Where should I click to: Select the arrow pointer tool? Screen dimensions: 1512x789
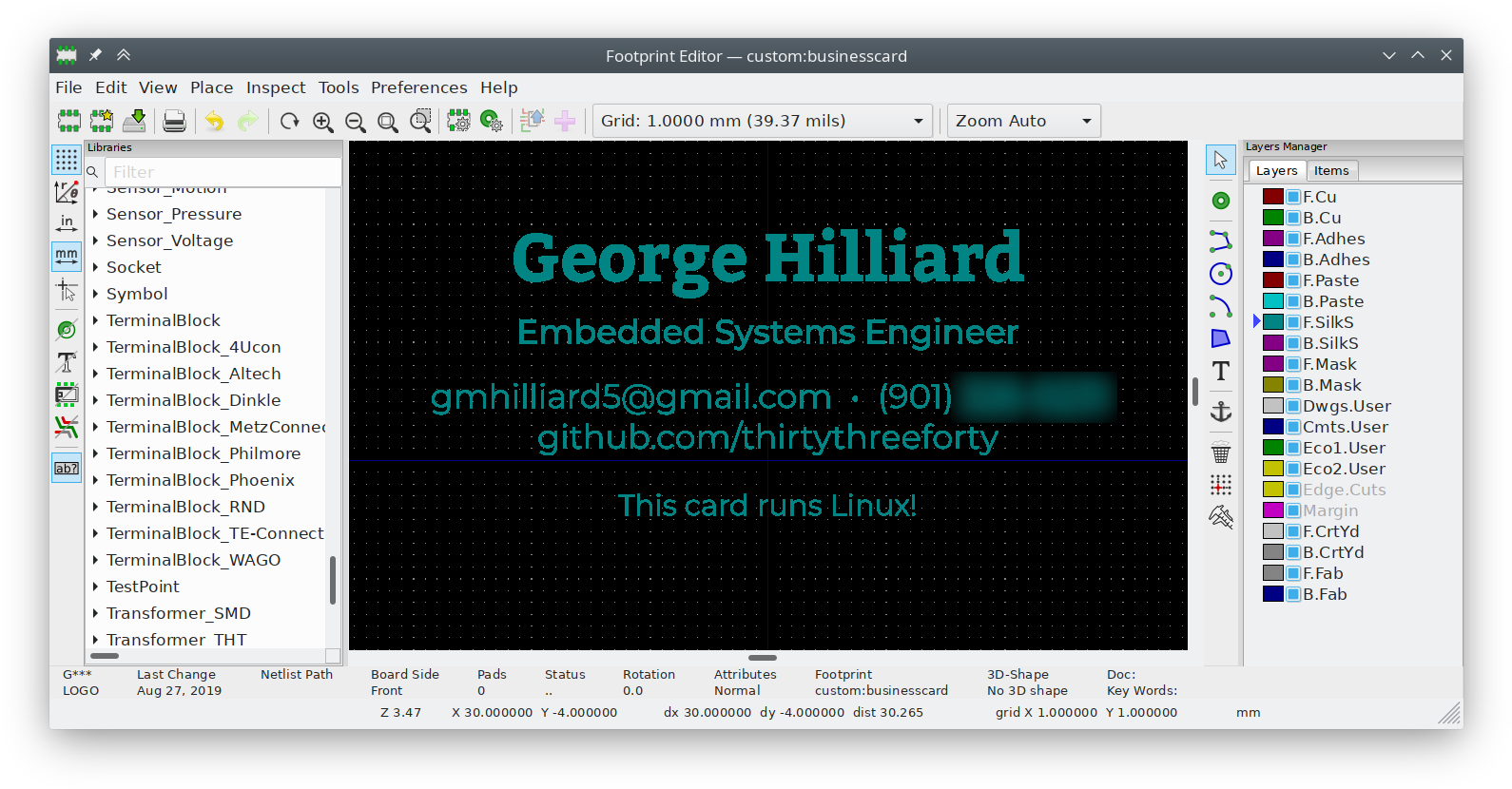(1221, 160)
